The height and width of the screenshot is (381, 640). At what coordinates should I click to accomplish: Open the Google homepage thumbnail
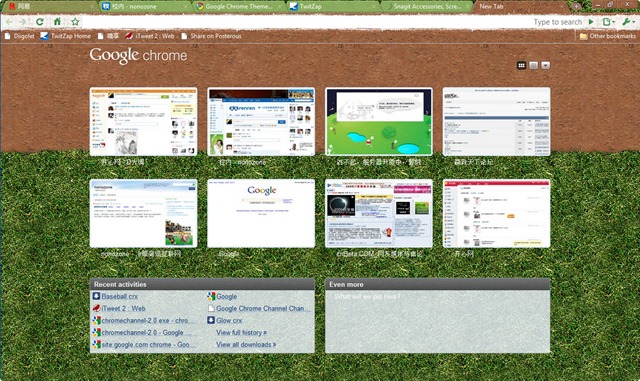point(261,213)
